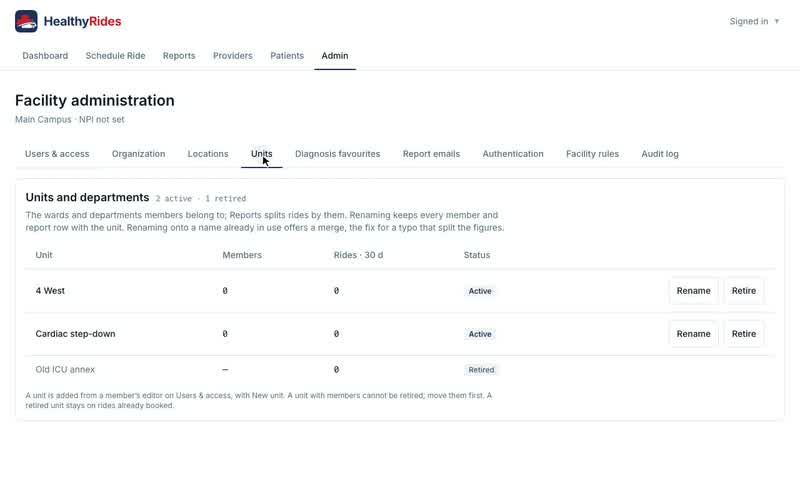The image size is (800, 500).
Task: Navigate to Reports
Action: (179, 56)
